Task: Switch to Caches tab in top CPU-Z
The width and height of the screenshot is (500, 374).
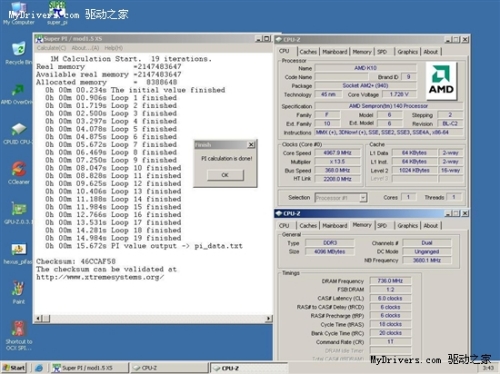Action: 308,52
